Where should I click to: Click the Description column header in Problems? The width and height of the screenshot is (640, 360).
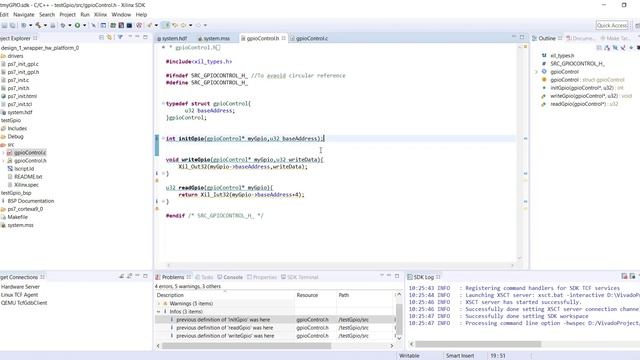point(224,295)
